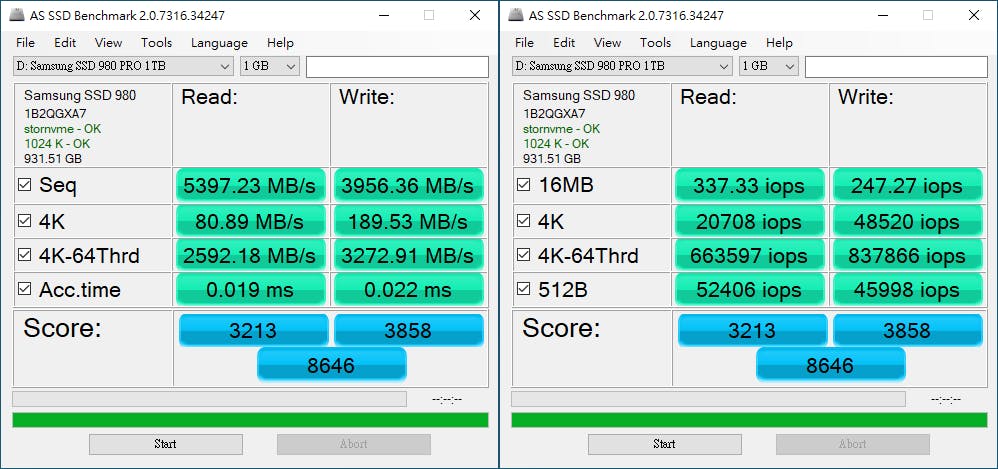The image size is (998, 469).
Task: Toggle 4K-64Thrd checkbox in left window
Action: [24, 255]
